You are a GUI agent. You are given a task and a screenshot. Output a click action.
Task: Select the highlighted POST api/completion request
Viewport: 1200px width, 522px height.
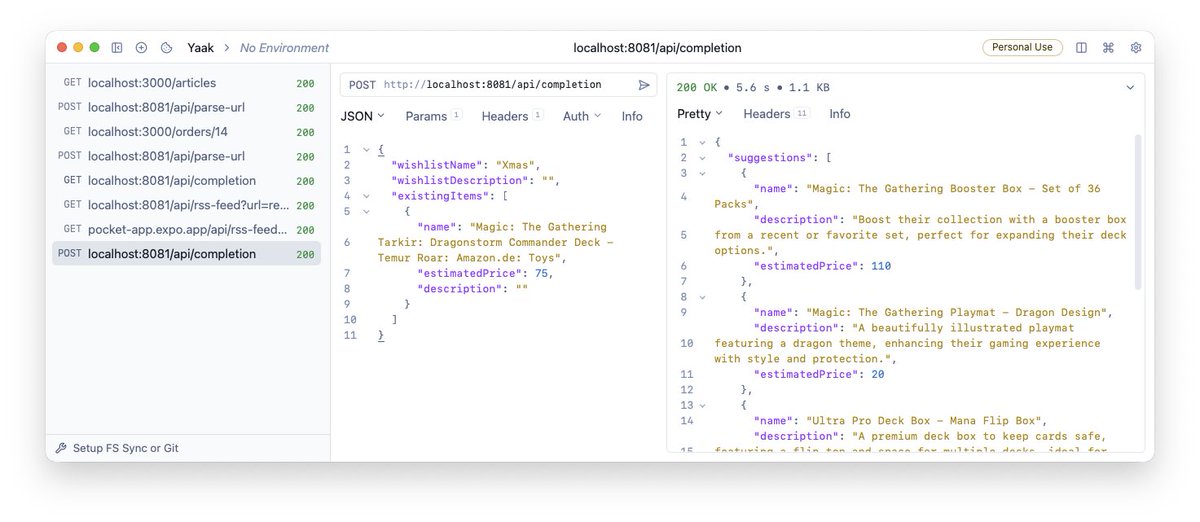(187, 254)
